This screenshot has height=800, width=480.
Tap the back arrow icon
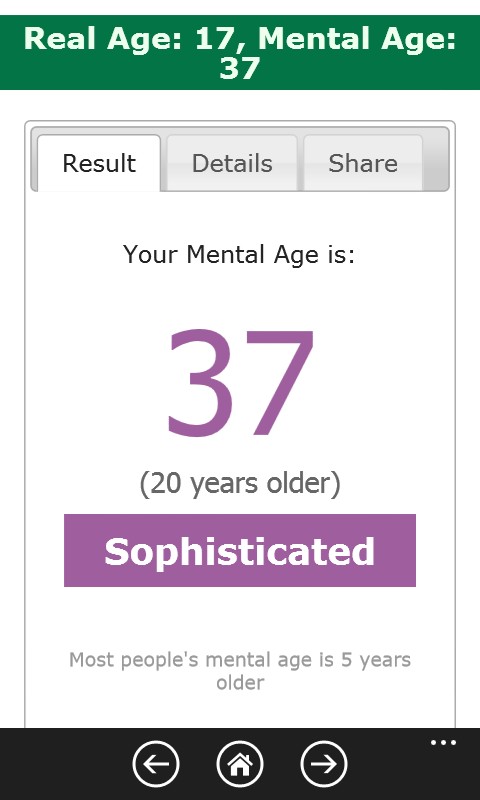[x=156, y=764]
